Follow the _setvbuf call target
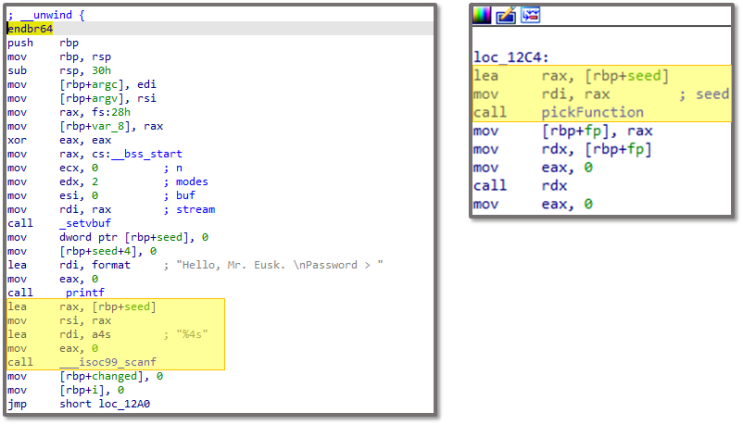The width and height of the screenshot is (743, 425). point(85,223)
